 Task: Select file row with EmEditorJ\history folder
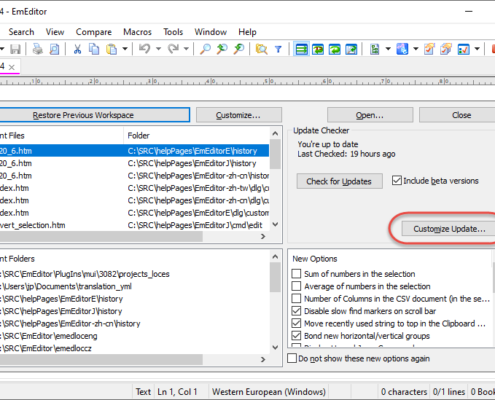[134, 163]
